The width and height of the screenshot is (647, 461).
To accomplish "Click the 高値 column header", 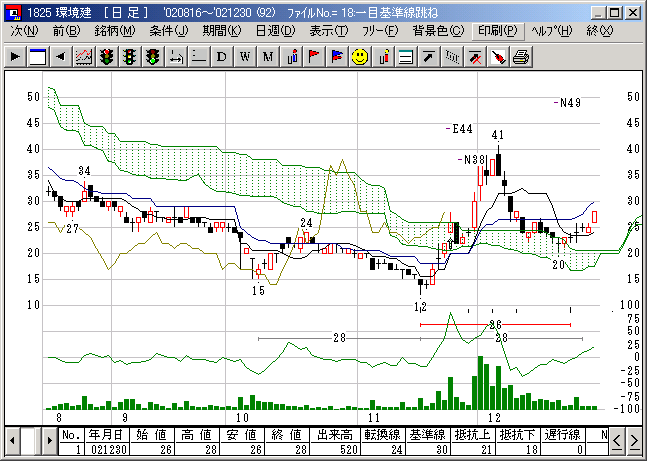I will (197, 435).
